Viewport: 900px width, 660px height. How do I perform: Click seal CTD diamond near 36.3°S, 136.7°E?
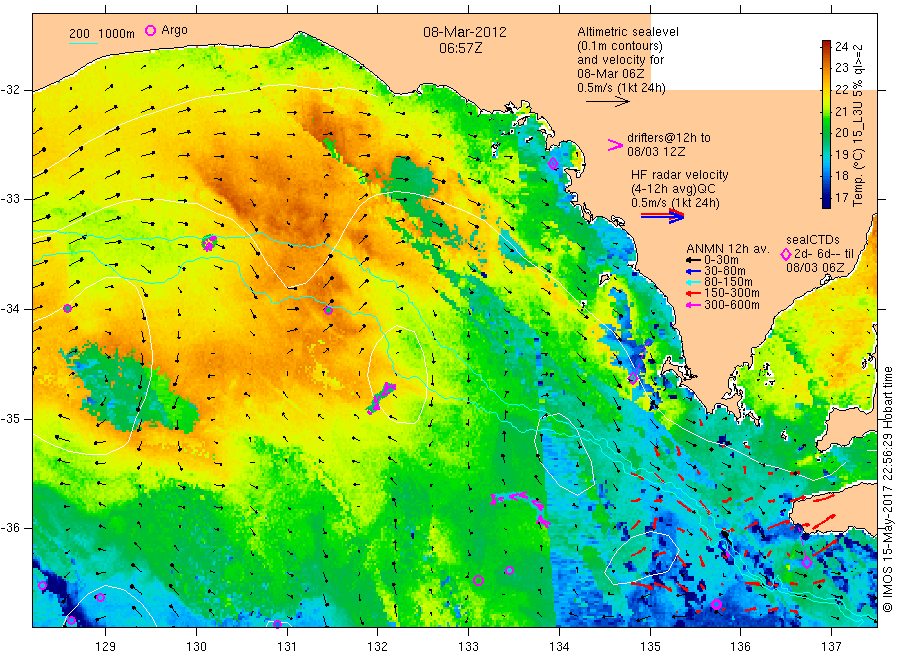807,563
